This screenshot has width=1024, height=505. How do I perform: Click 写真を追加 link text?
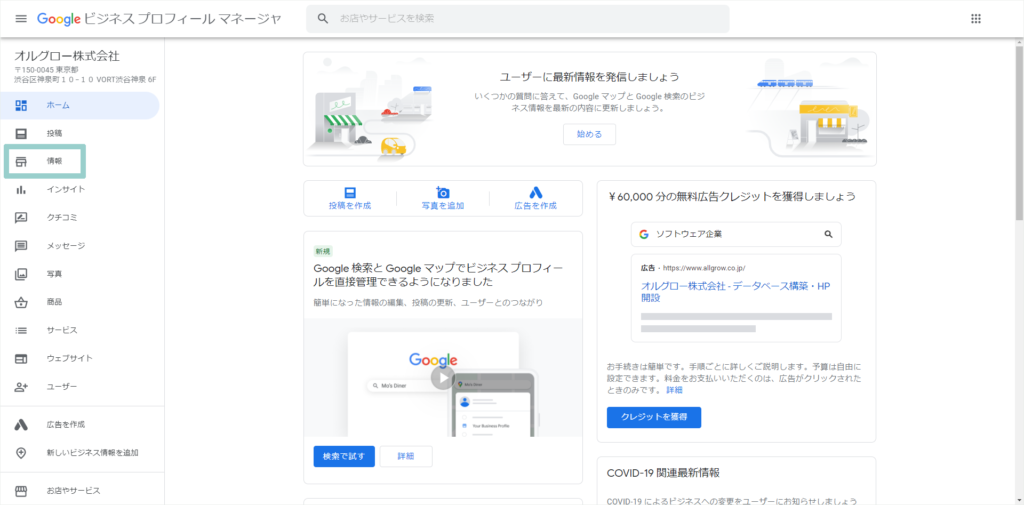point(443,206)
